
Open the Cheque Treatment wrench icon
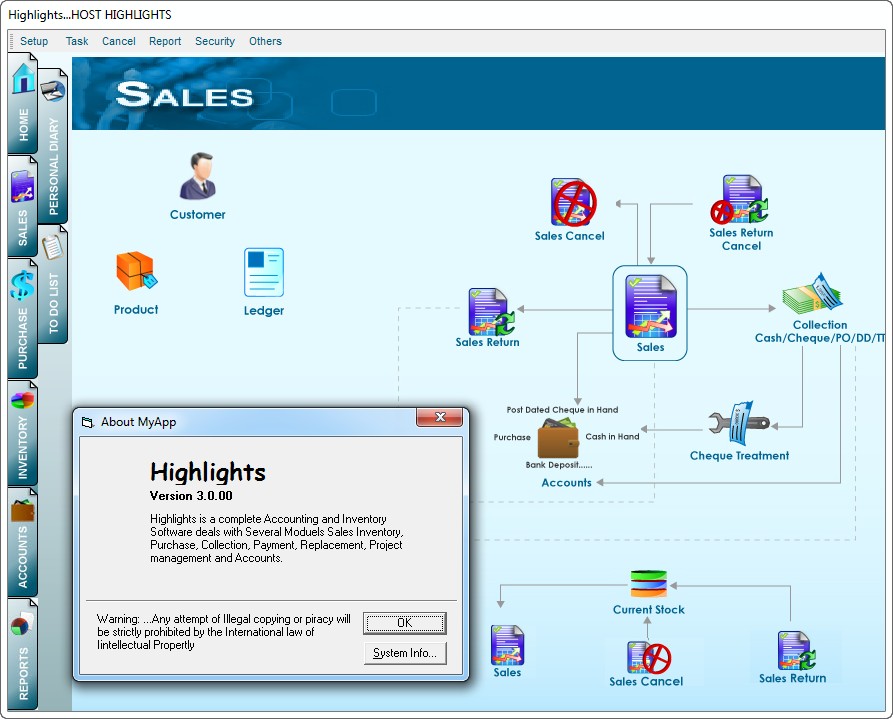[x=739, y=423]
